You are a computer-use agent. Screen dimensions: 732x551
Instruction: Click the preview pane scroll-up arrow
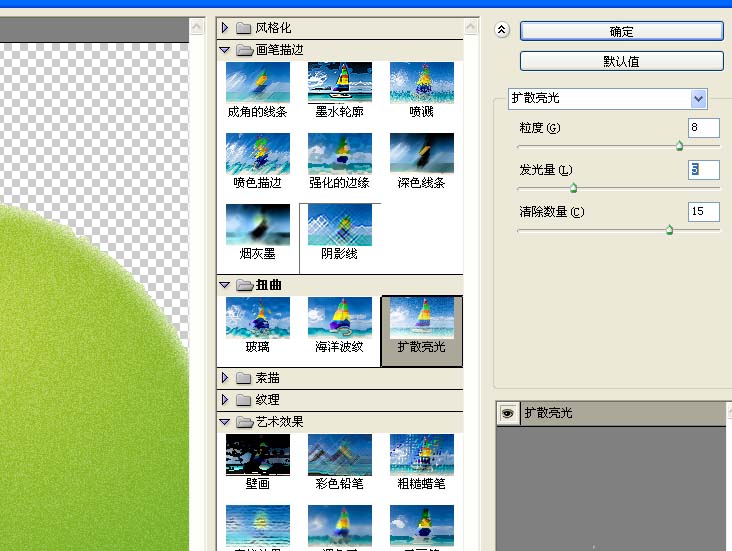click(x=197, y=27)
